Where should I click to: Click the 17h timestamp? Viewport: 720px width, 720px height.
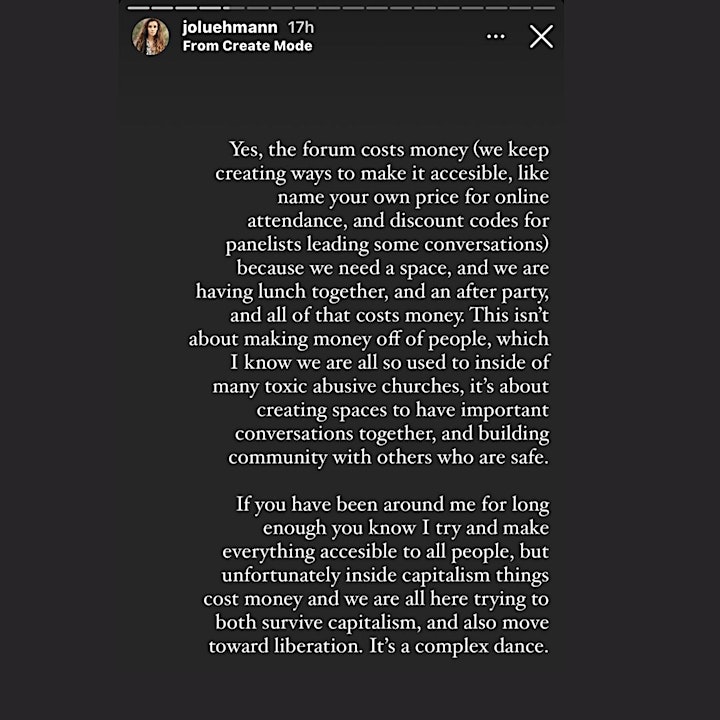[301, 28]
